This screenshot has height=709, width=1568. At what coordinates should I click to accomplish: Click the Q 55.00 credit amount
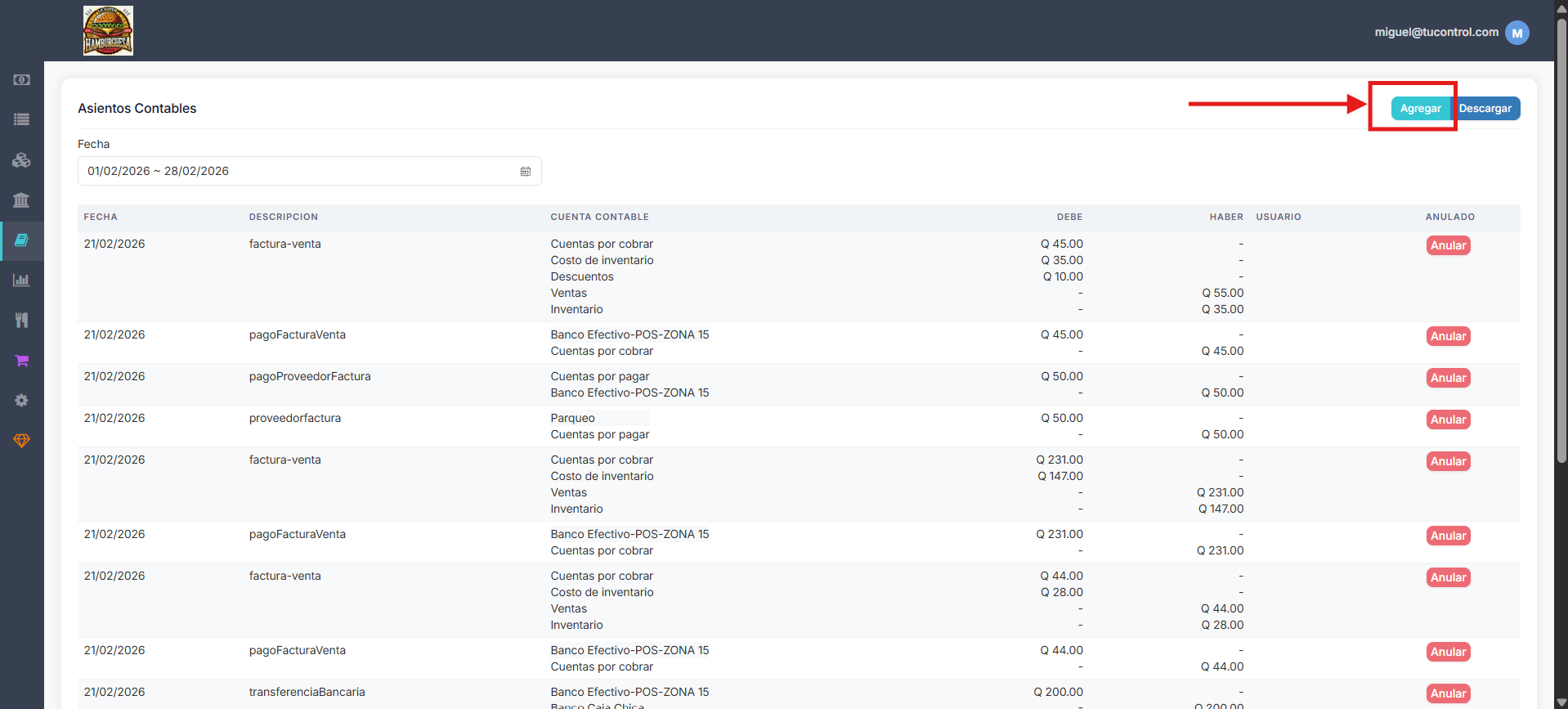[x=1222, y=293]
